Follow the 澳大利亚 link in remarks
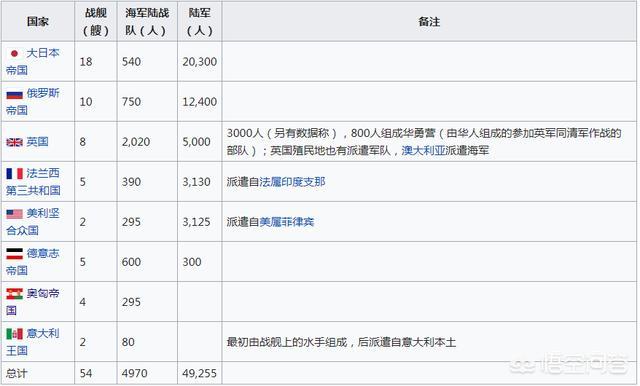640x386 pixels. (423, 151)
